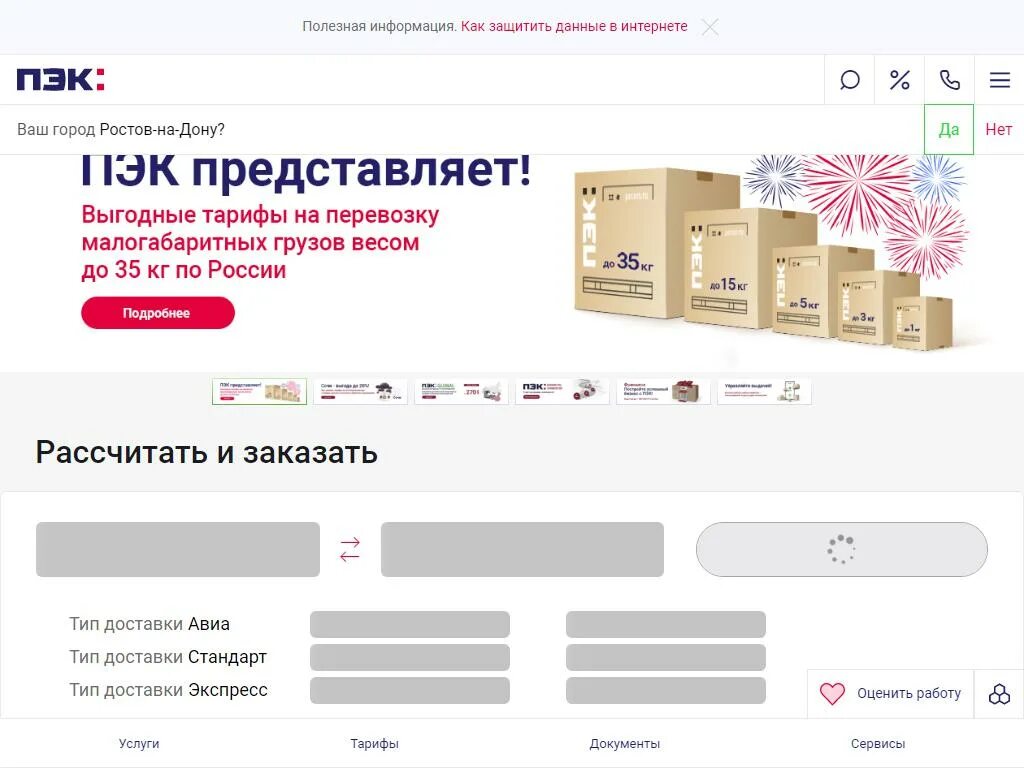
Task: Confirm city with Да
Action: pyautogui.click(x=948, y=129)
